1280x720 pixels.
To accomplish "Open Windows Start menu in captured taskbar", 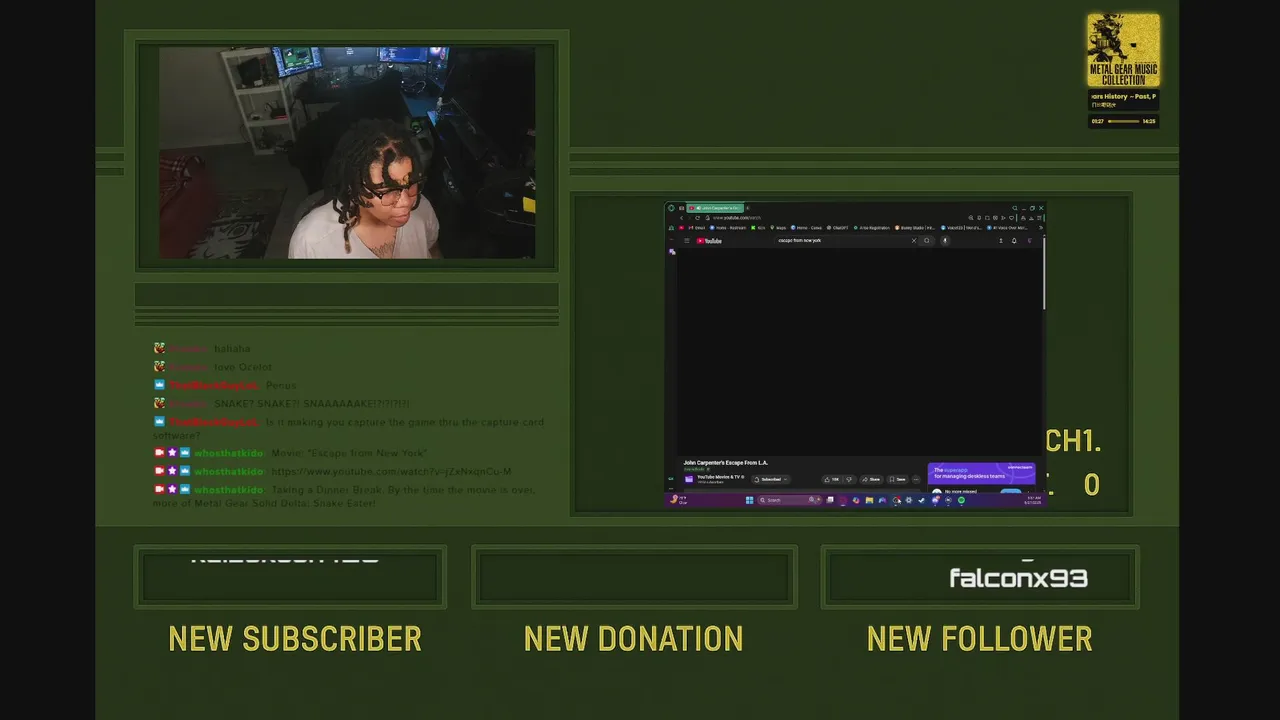I will coord(749,500).
